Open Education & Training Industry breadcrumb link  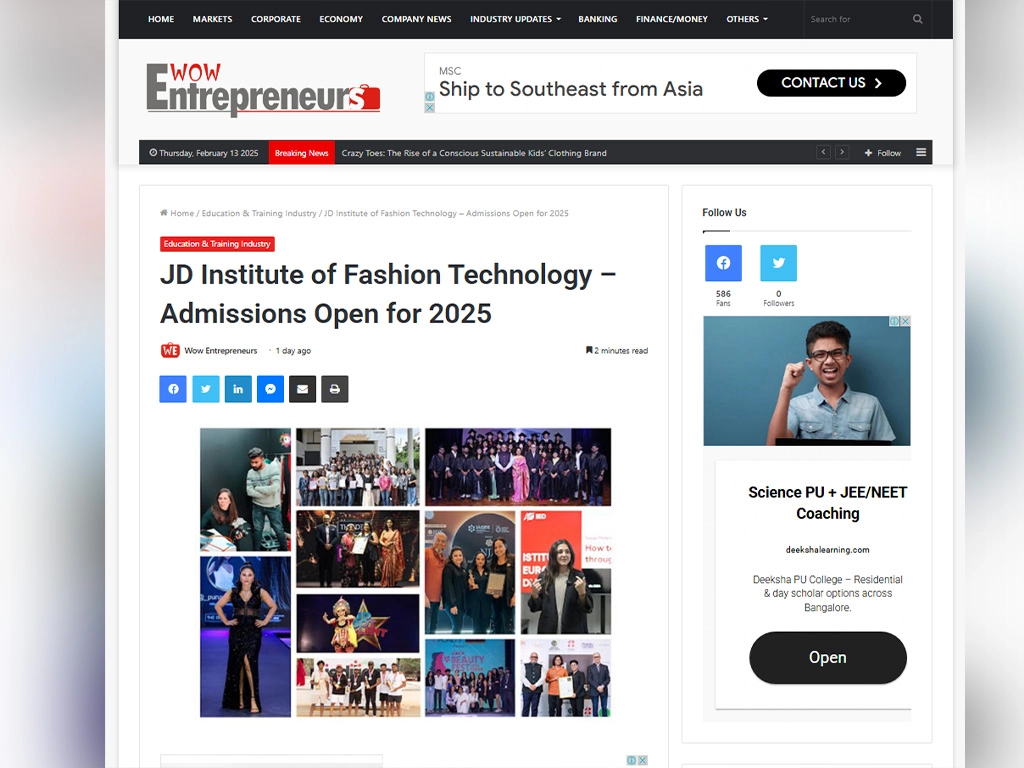click(259, 213)
